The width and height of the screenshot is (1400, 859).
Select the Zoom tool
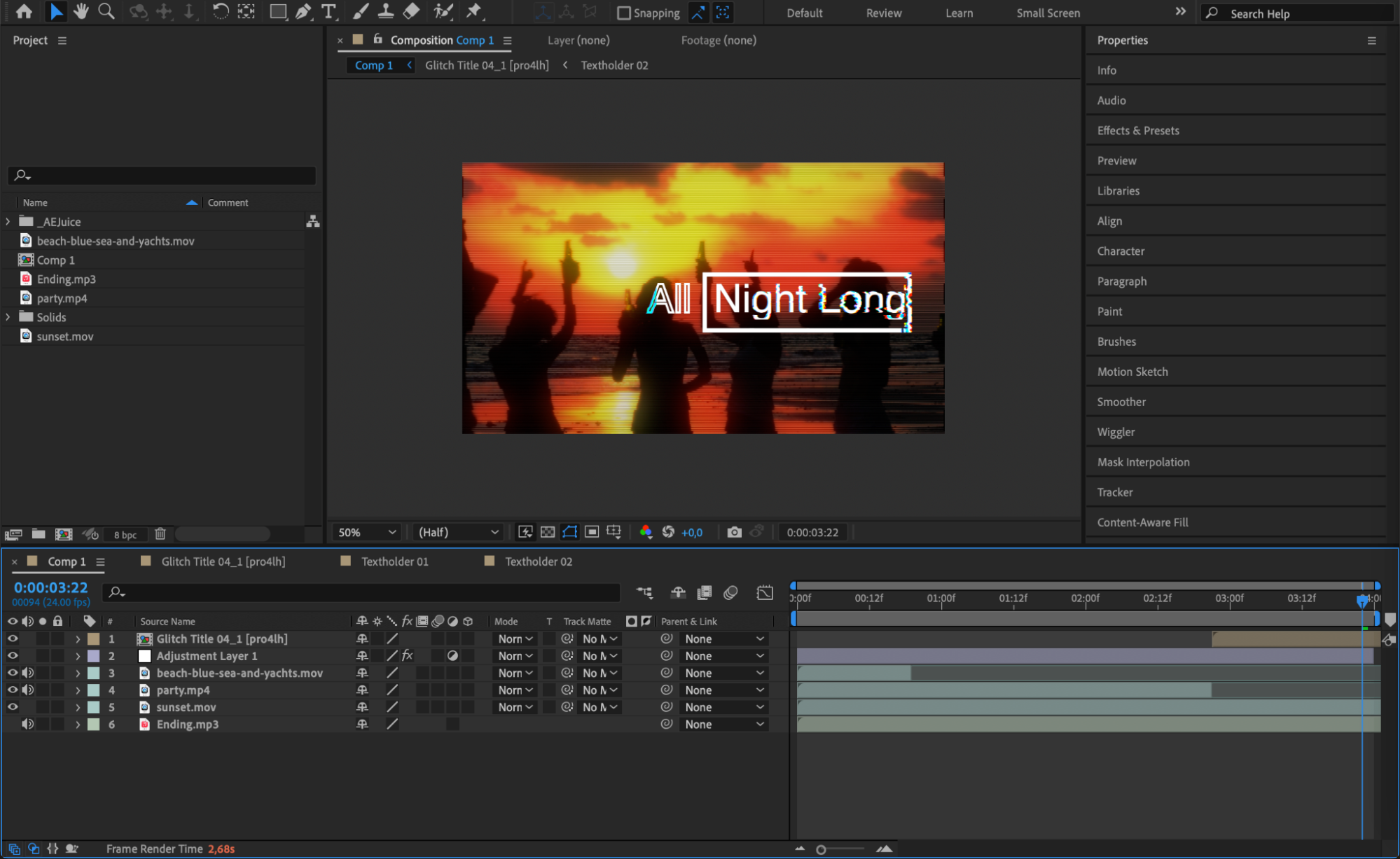(106, 11)
